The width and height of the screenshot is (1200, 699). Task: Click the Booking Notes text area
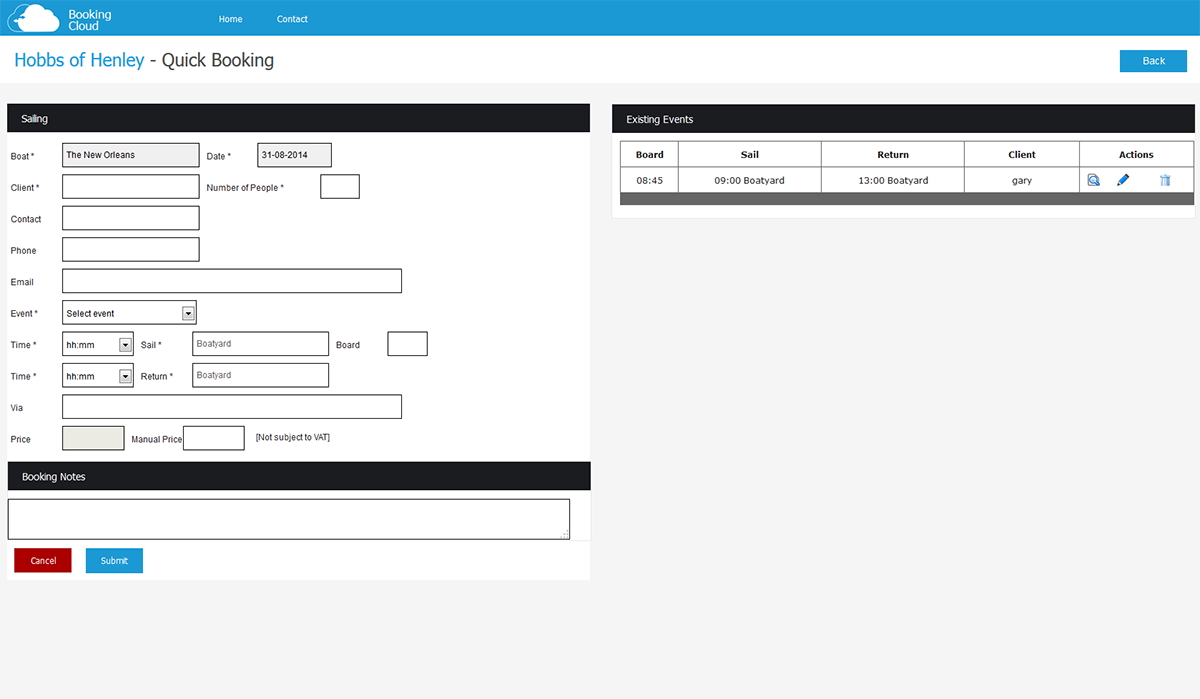[x=288, y=519]
